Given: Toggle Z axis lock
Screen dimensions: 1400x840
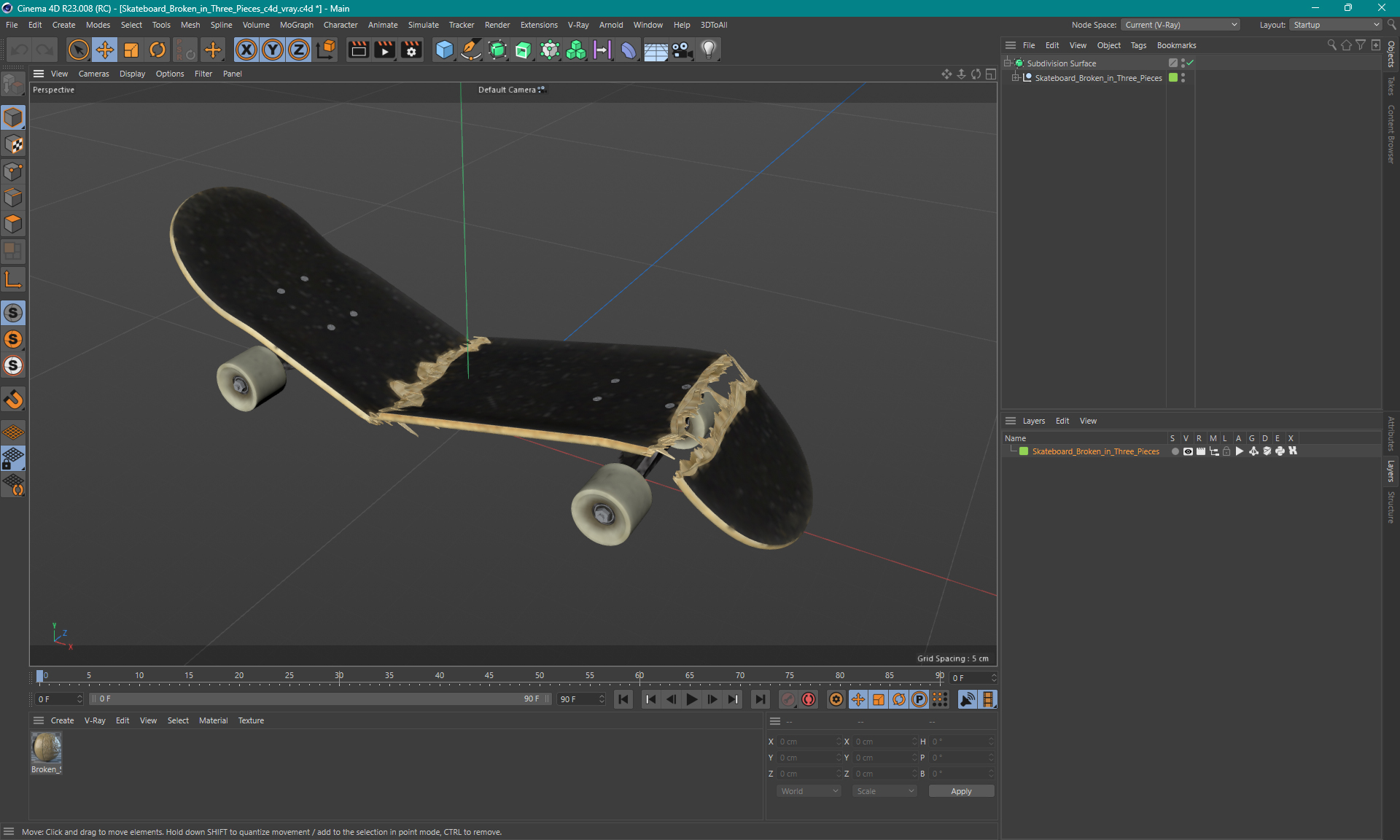Looking at the screenshot, I should (x=299, y=50).
